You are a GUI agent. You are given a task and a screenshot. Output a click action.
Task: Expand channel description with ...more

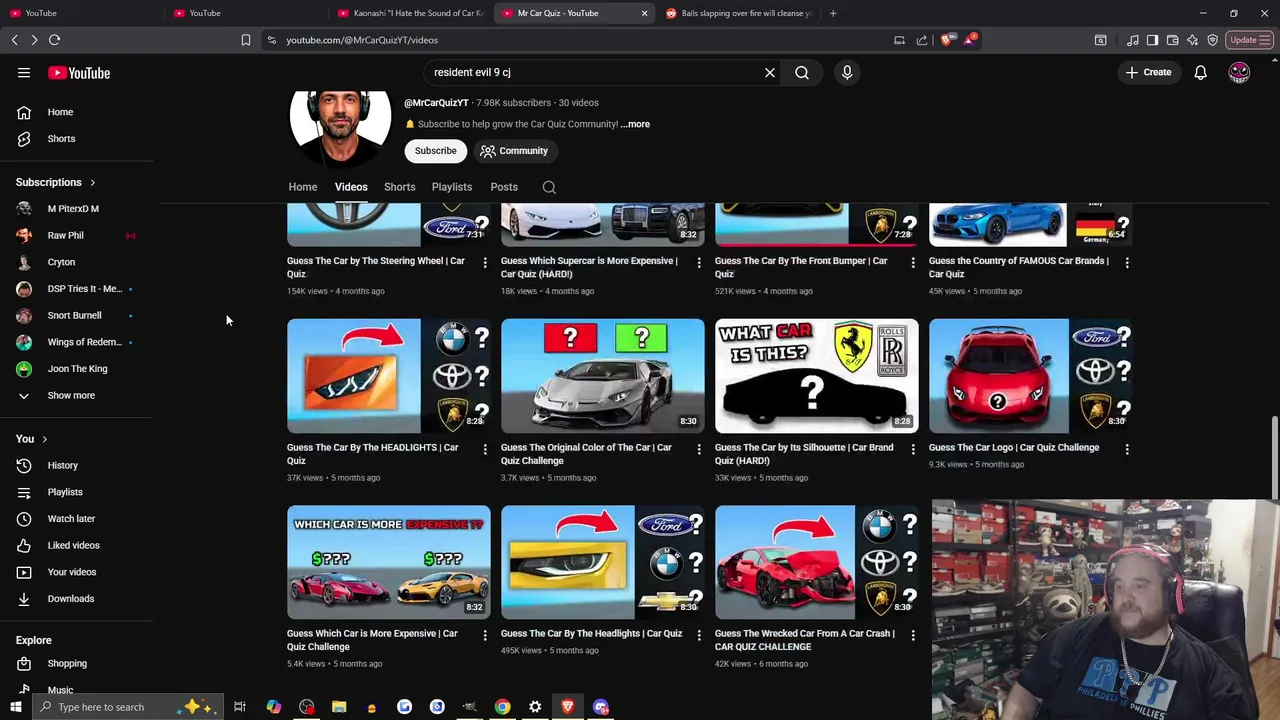tap(635, 124)
